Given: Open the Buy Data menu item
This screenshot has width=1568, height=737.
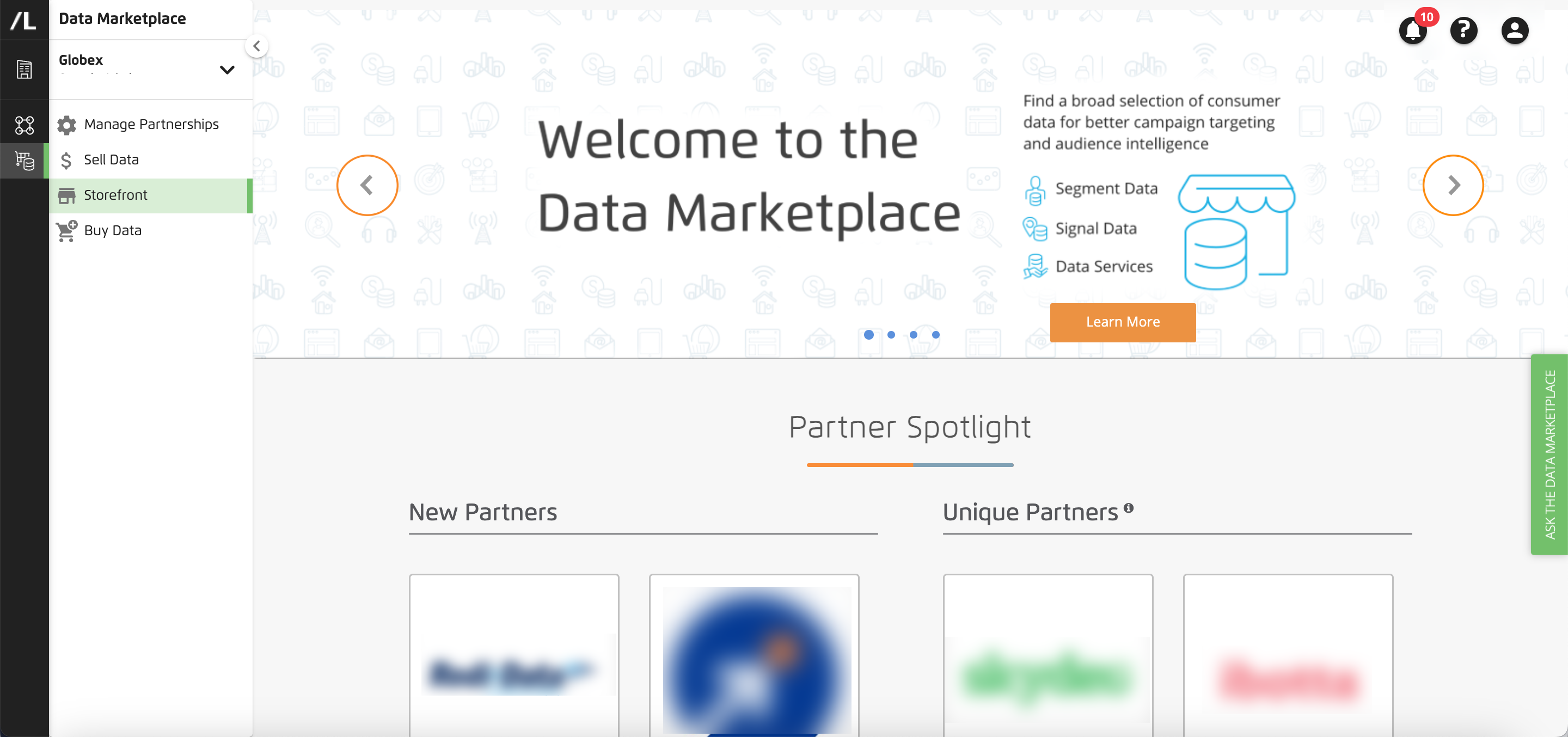Looking at the screenshot, I should (150, 230).
